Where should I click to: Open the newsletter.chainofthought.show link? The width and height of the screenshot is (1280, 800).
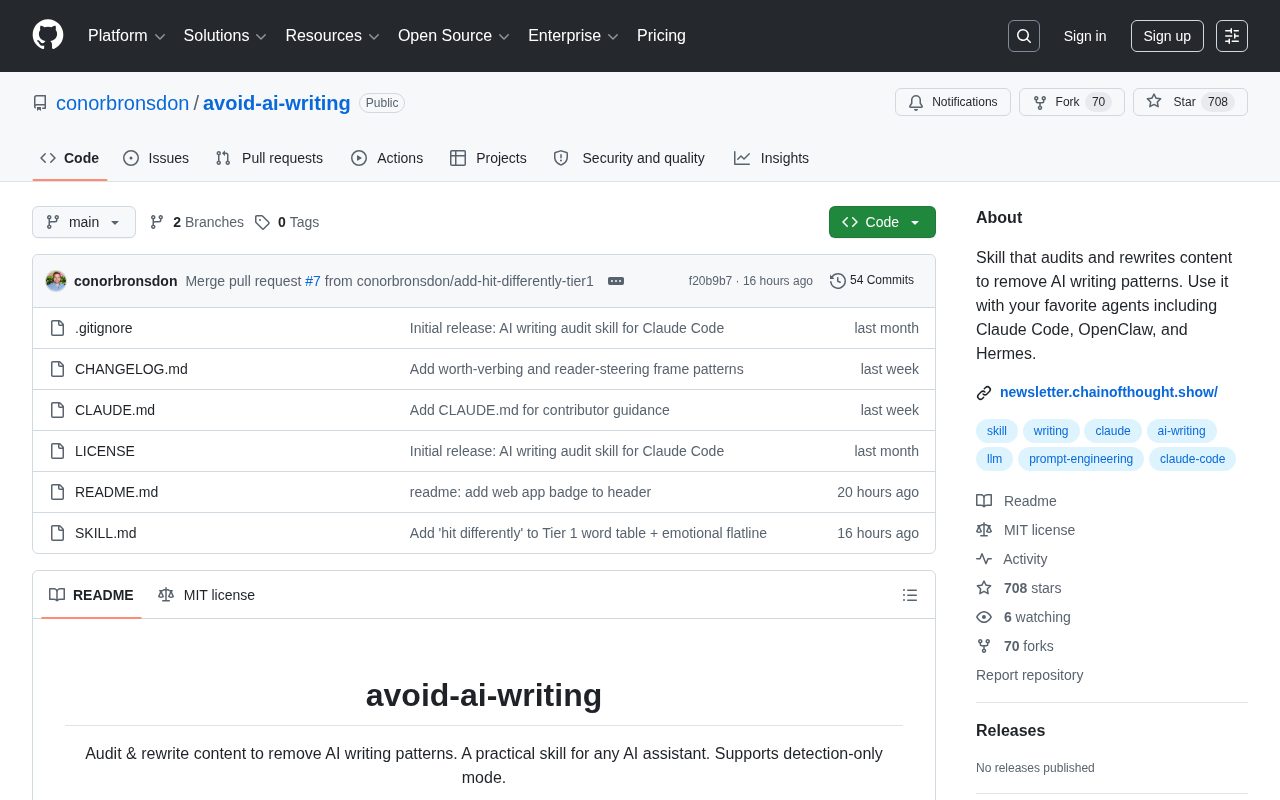click(1109, 392)
